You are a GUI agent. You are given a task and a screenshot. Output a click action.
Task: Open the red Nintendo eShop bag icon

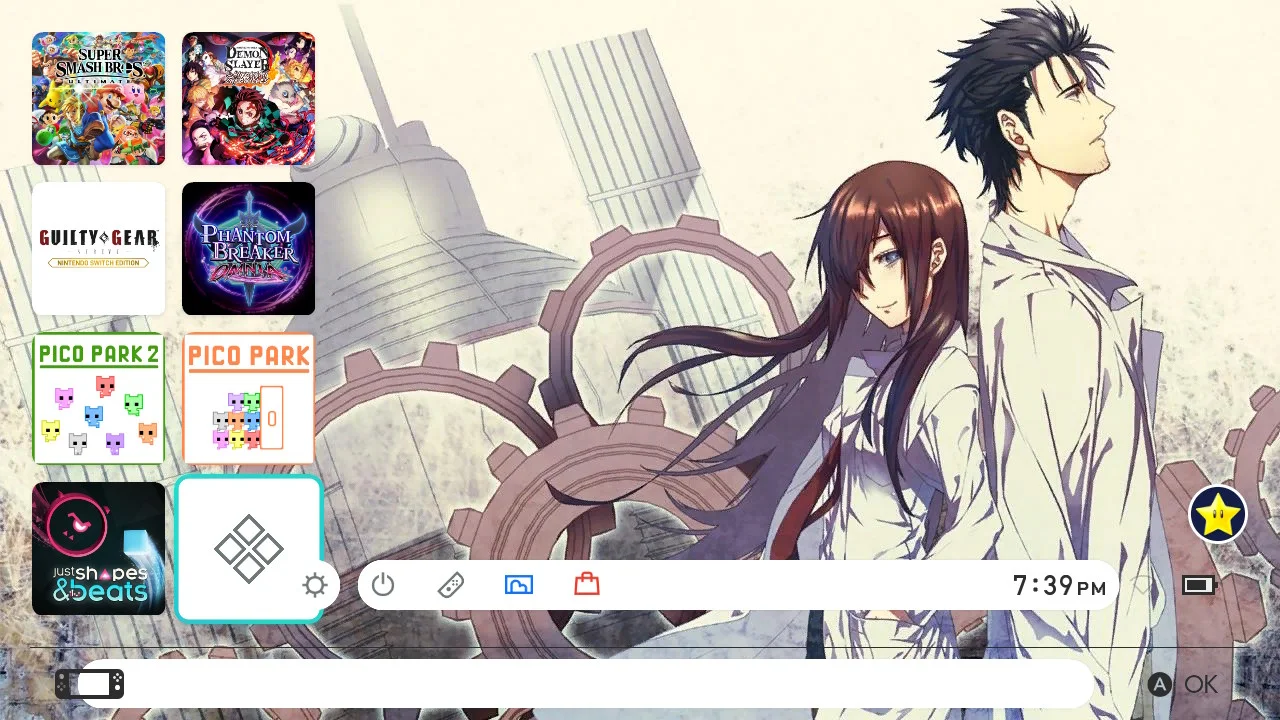click(x=587, y=584)
